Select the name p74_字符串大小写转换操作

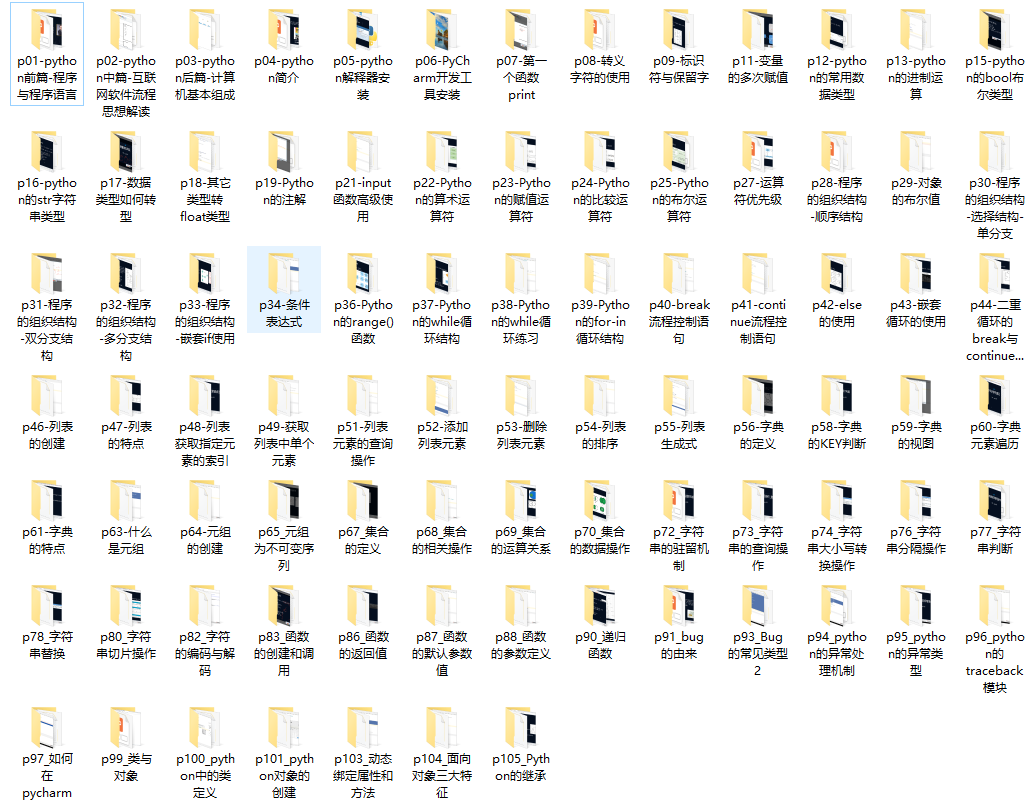836,548
